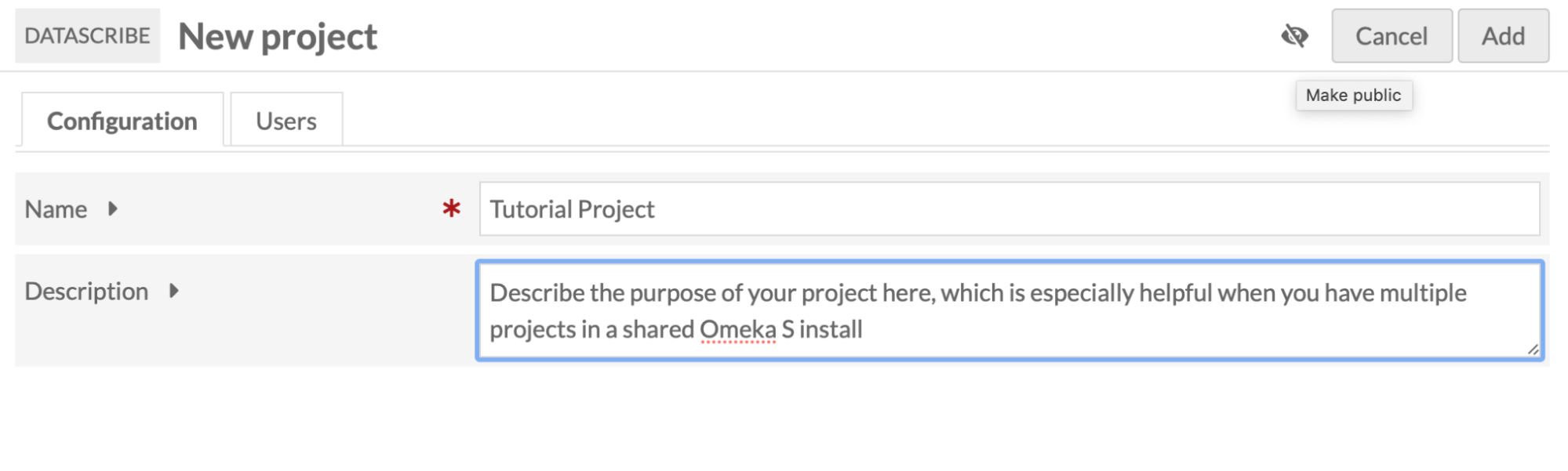Switch to the Users tab
Viewport: 1568px width, 471px height.
[x=286, y=121]
